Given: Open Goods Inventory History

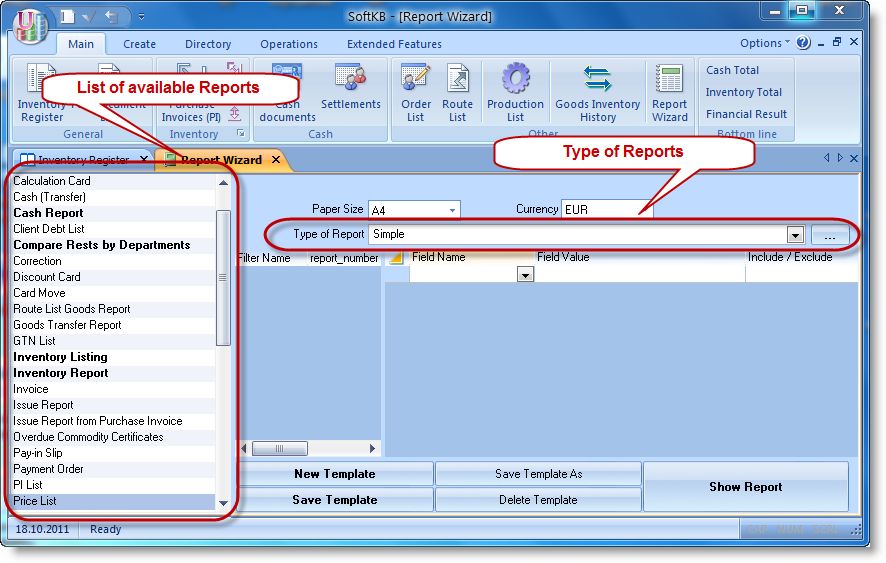Looking at the screenshot, I should pos(597,93).
